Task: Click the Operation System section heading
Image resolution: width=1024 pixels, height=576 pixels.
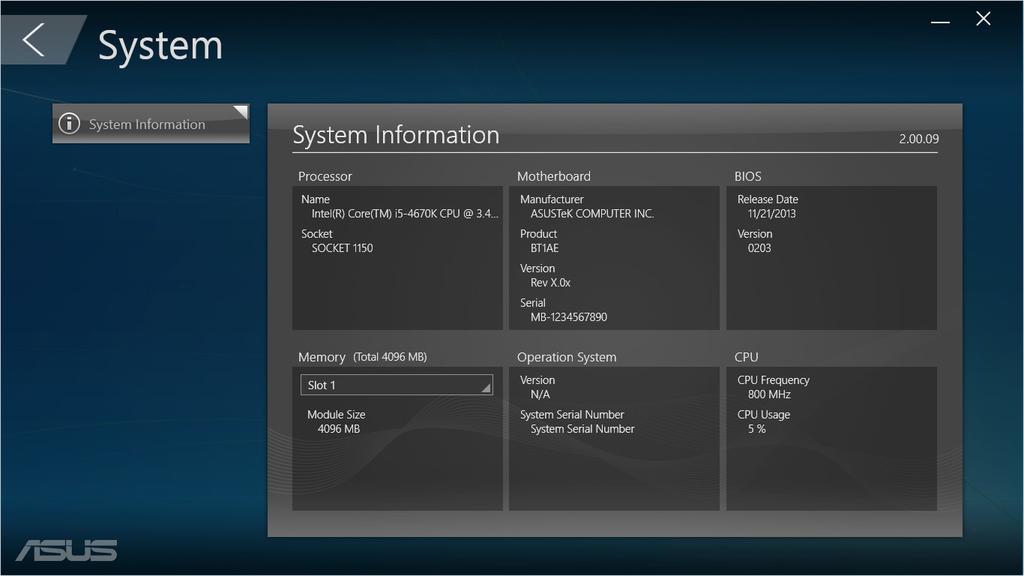Action: pos(567,357)
